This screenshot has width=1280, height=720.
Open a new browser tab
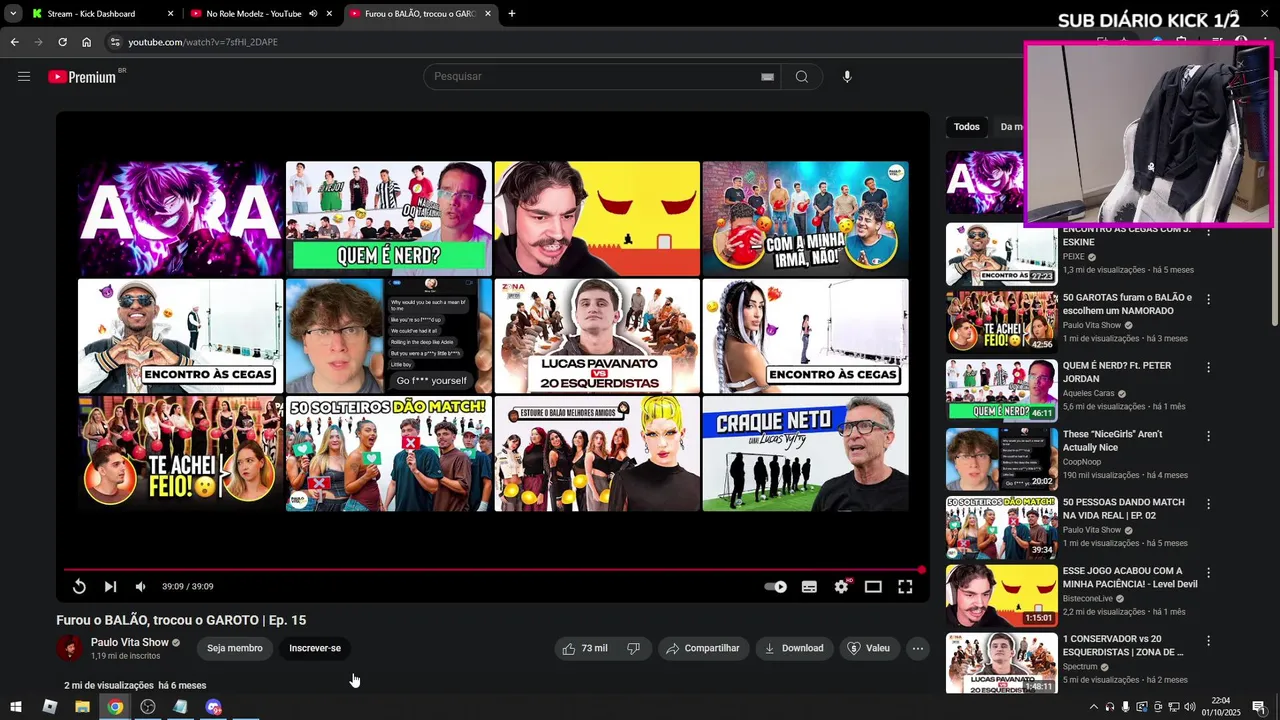click(512, 14)
